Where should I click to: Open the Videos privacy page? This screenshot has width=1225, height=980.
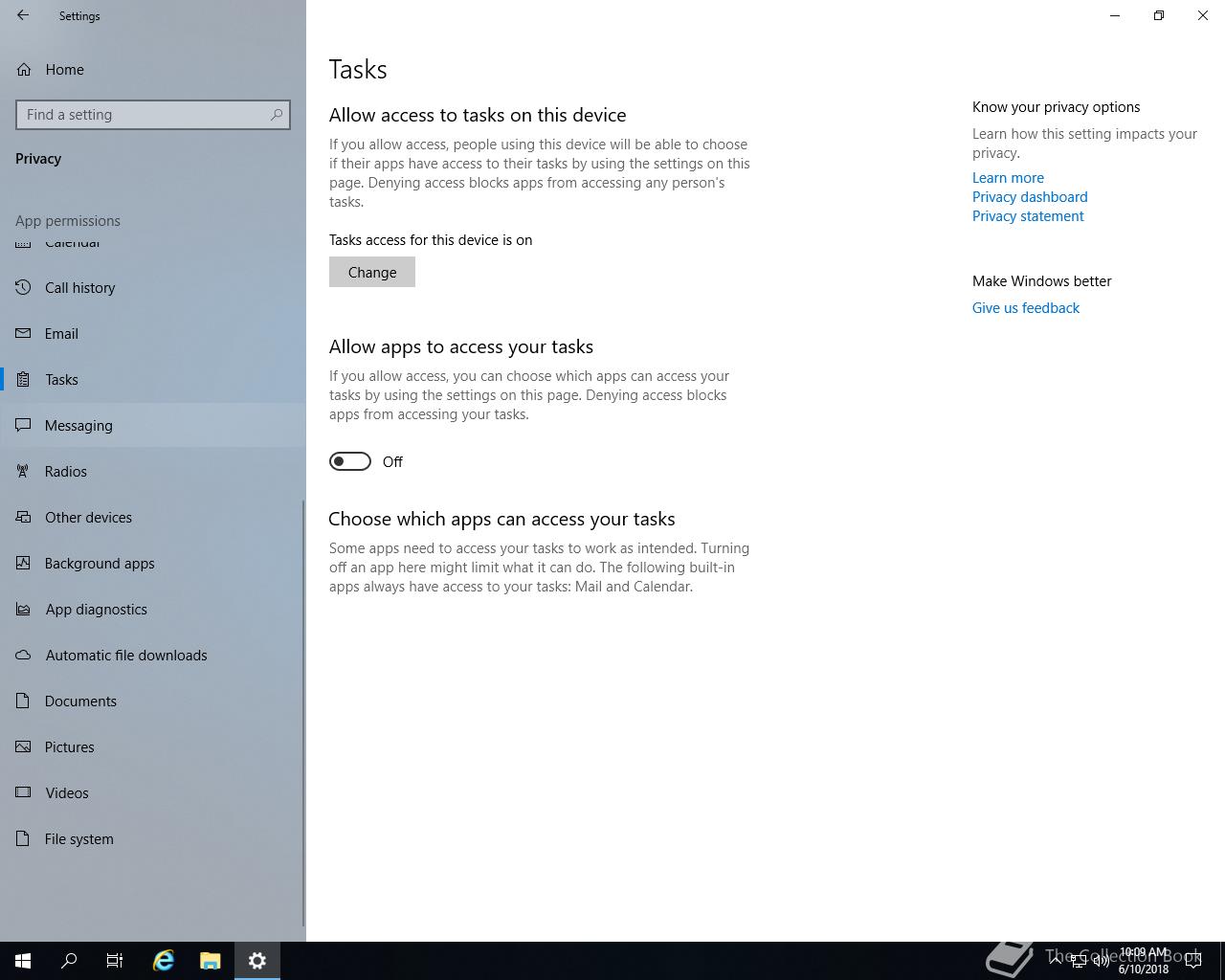[x=153, y=793]
